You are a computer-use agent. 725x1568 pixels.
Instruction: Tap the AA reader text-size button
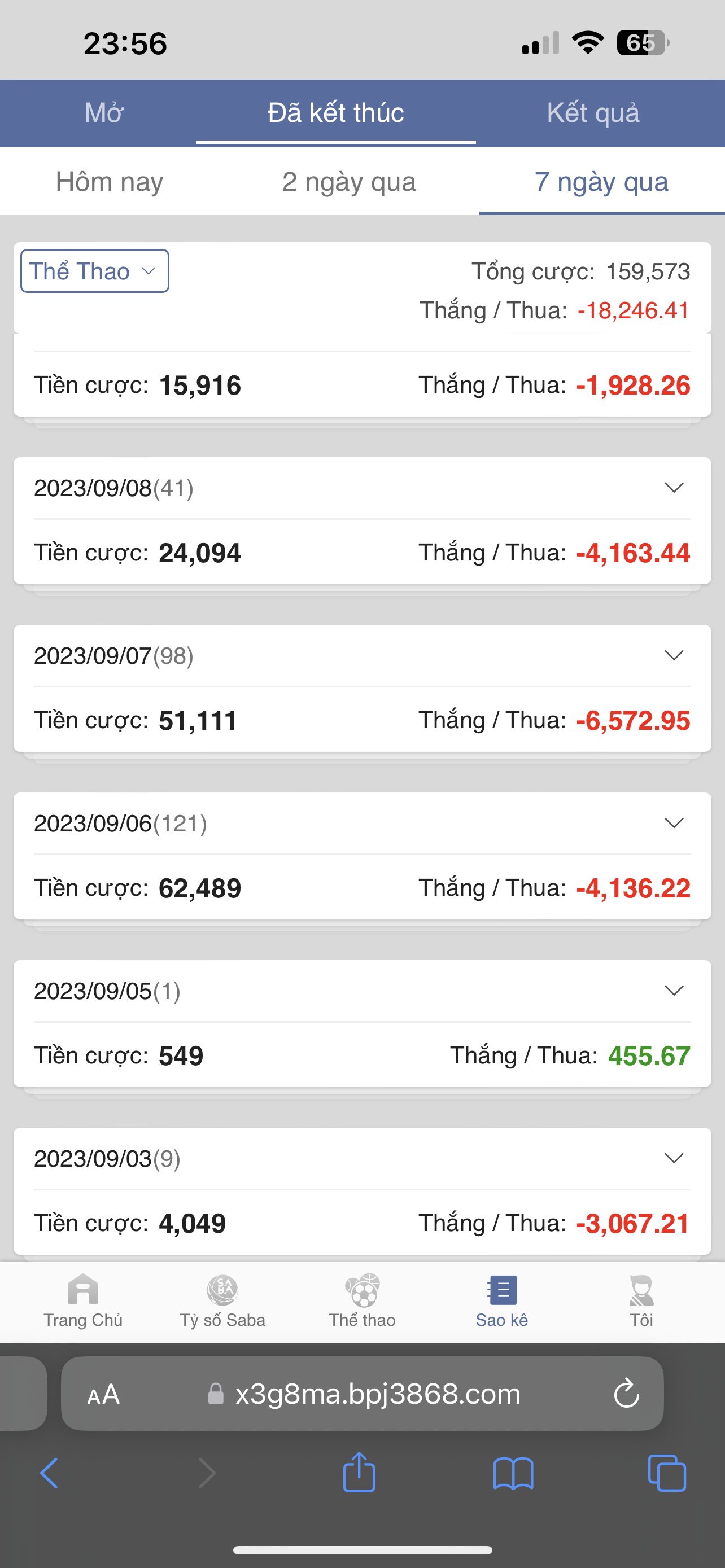[103, 1394]
